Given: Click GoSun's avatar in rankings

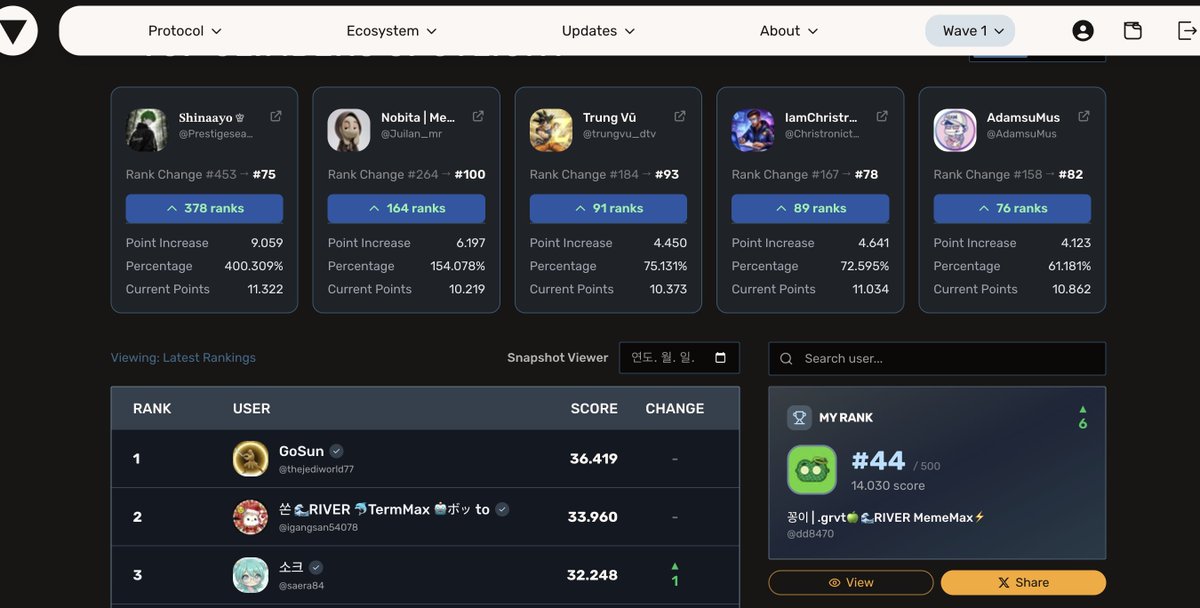Looking at the screenshot, I should coord(250,459).
